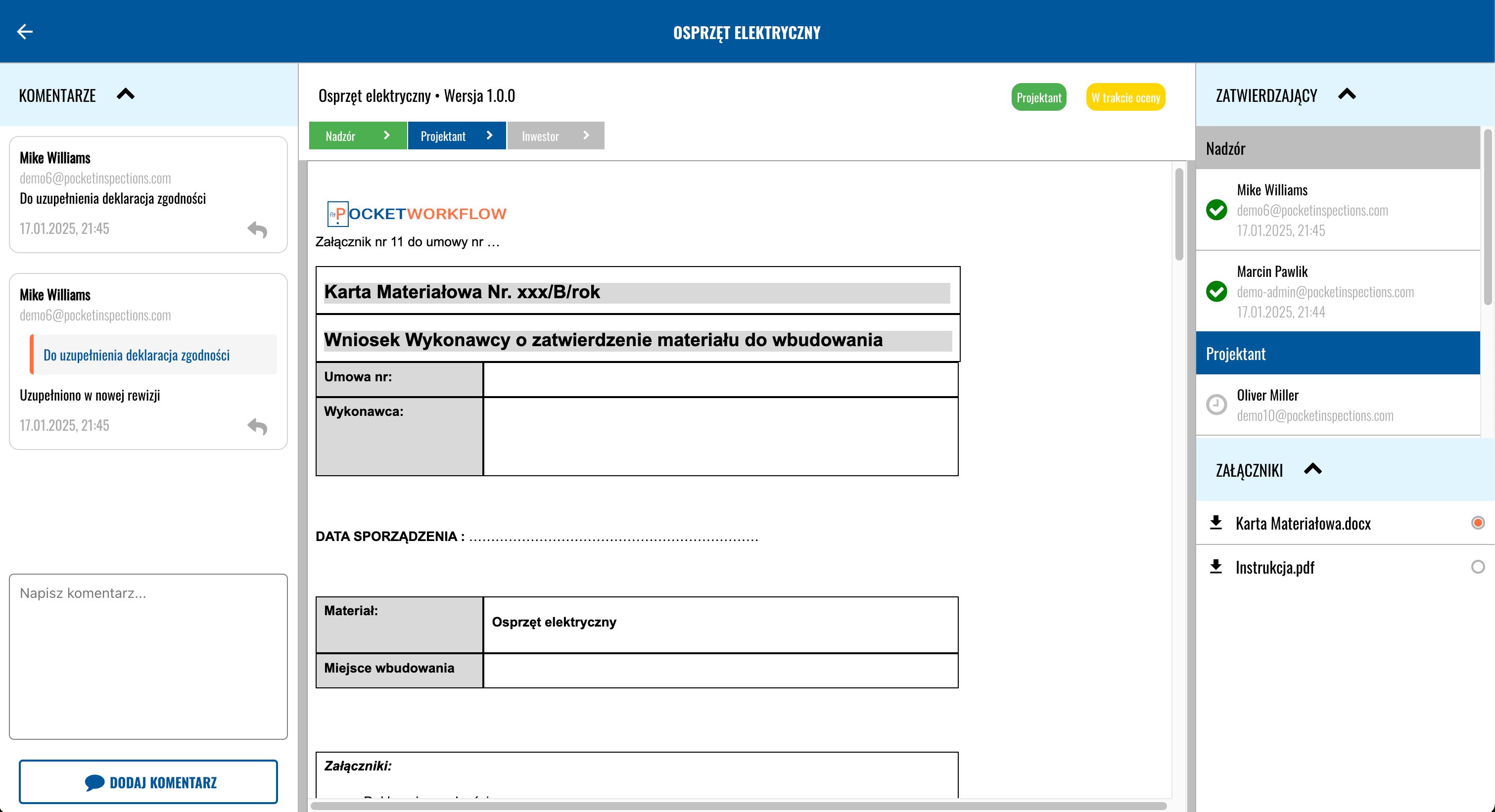
Task: Click demo10@pocketinspections.com email
Action: [x=1314, y=415]
